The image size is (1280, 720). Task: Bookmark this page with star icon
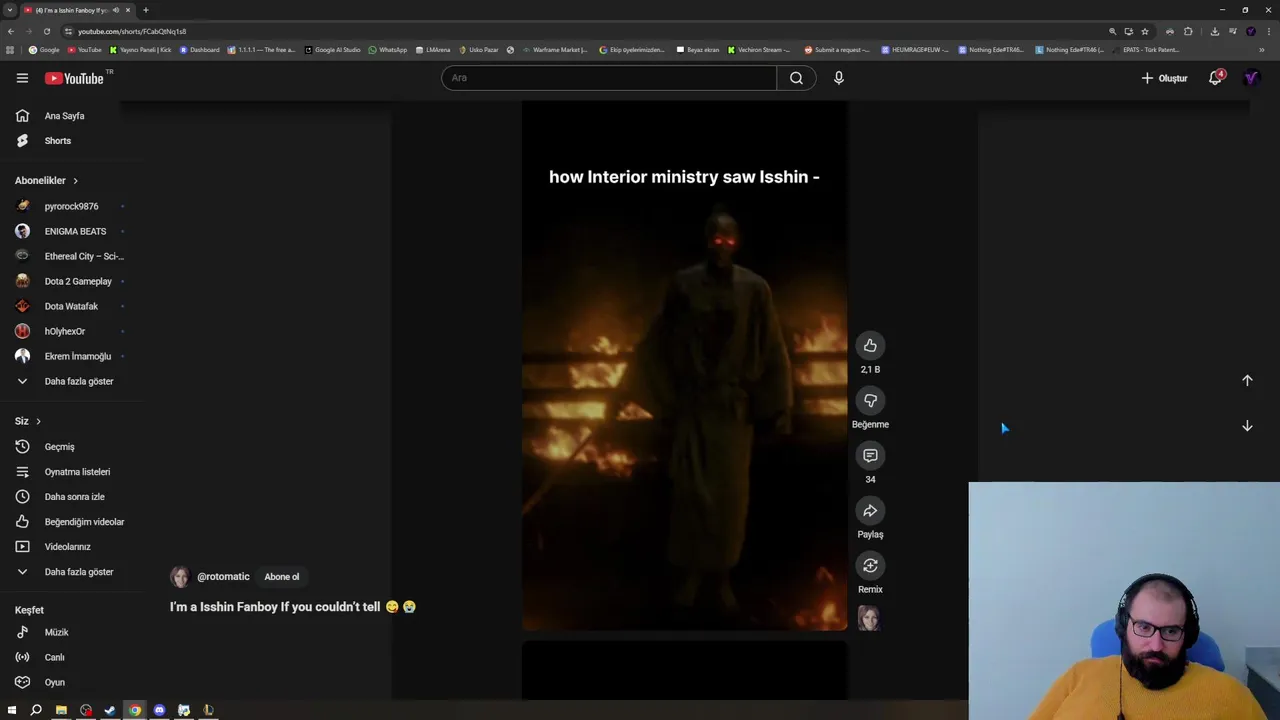(1145, 31)
